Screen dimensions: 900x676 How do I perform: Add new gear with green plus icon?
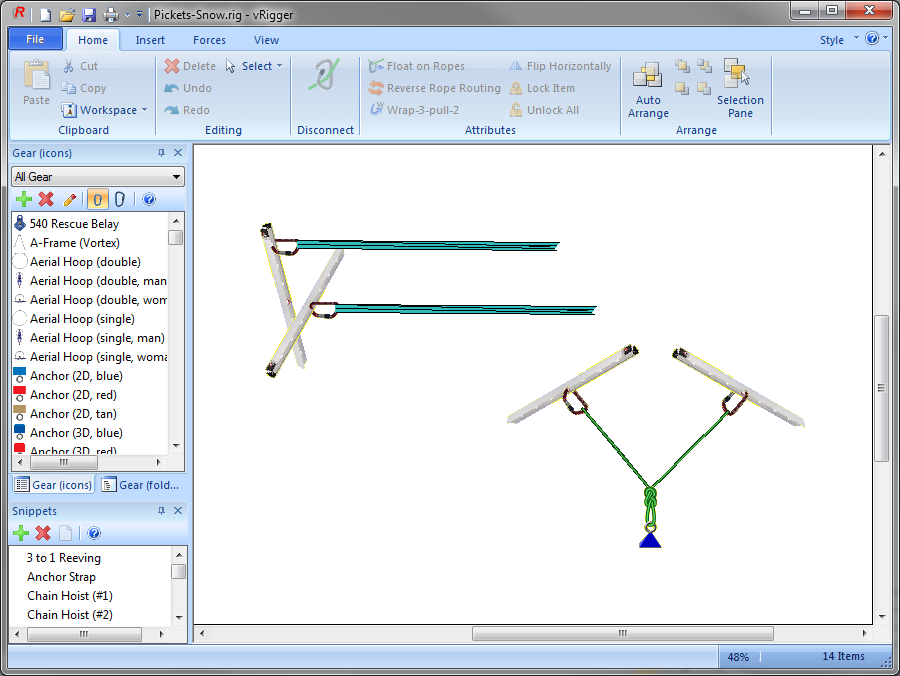pyautogui.click(x=24, y=200)
